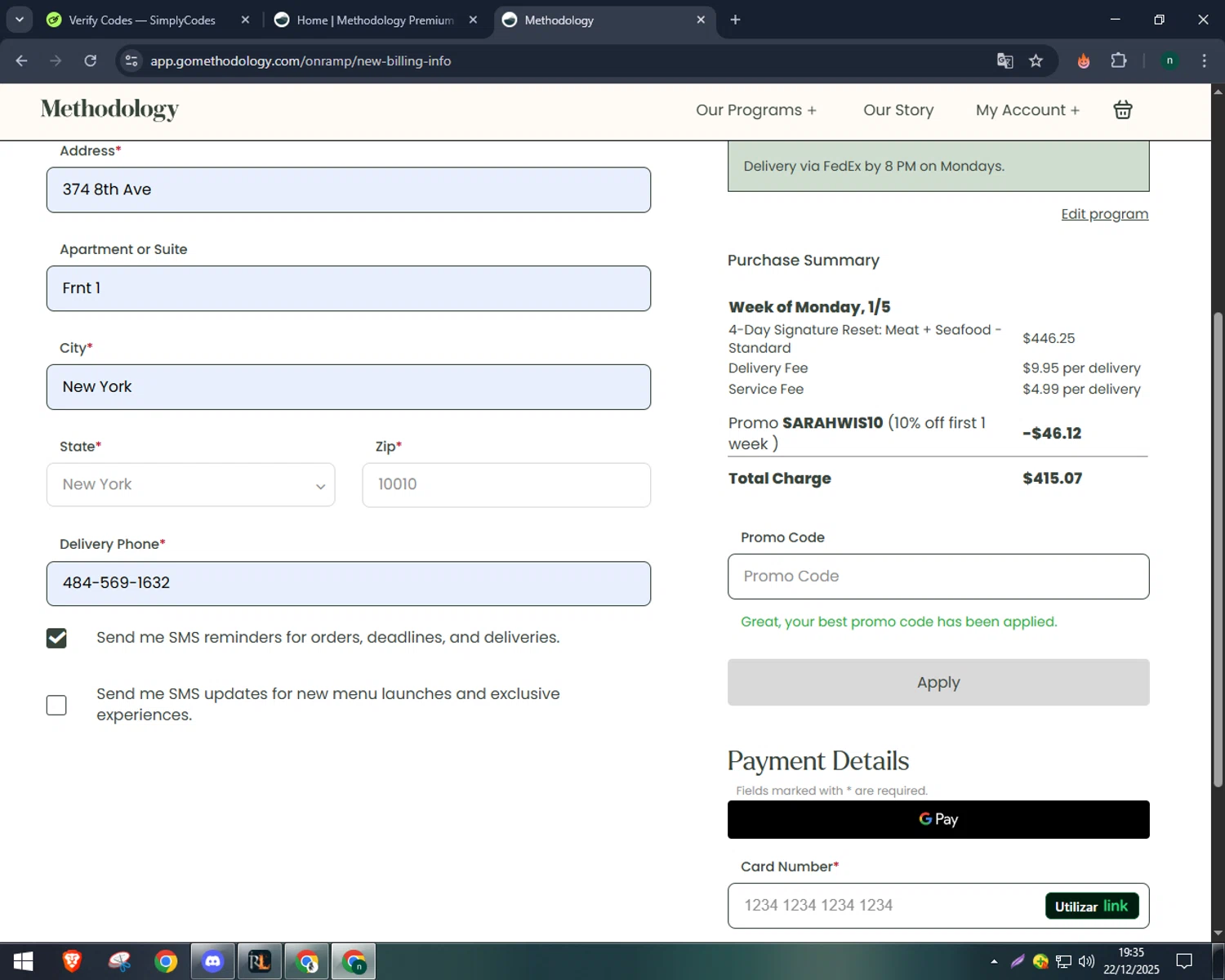Open the tab search dropdown arrow
Image resolution: width=1225 pixels, height=980 pixels.
(19, 20)
